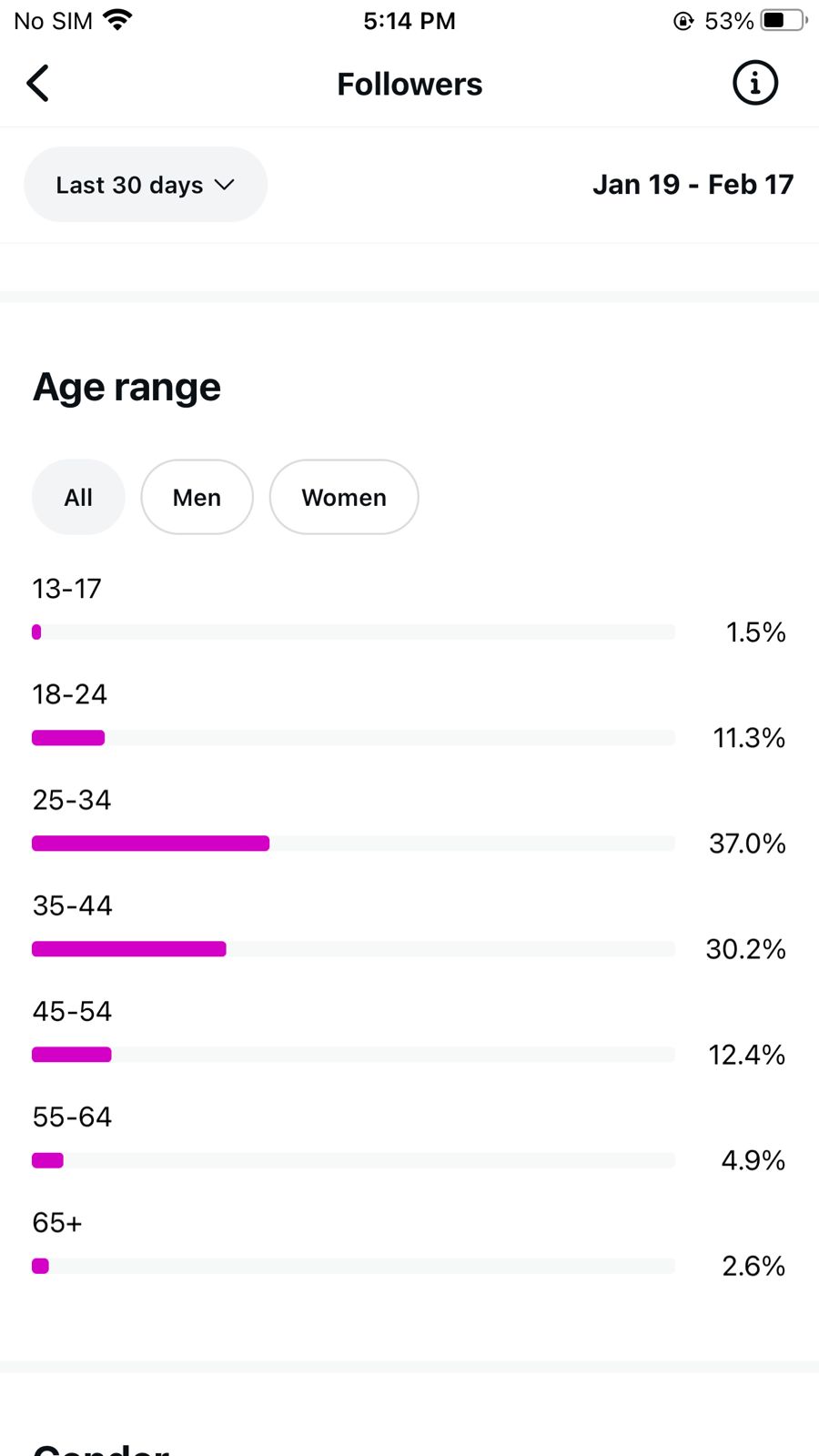
Task: Tap the Jan 19 - Feb 17 date range
Action: [693, 185]
